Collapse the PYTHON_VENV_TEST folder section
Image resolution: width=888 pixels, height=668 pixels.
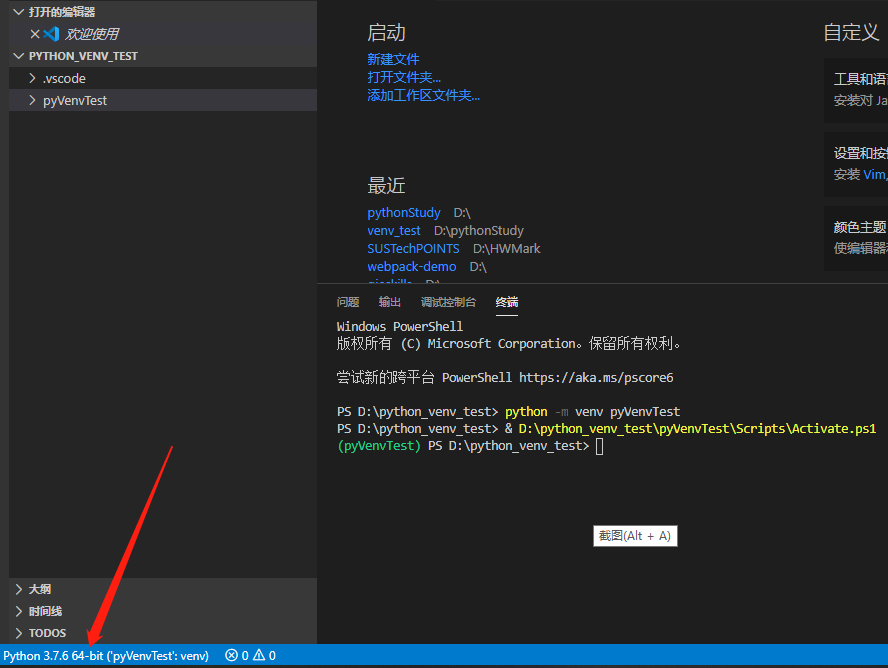coord(19,56)
